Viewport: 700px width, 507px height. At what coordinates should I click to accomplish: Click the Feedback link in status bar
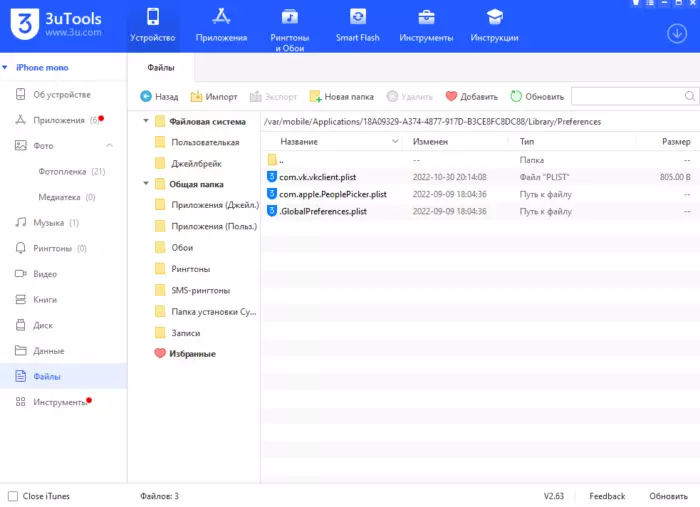point(606,496)
